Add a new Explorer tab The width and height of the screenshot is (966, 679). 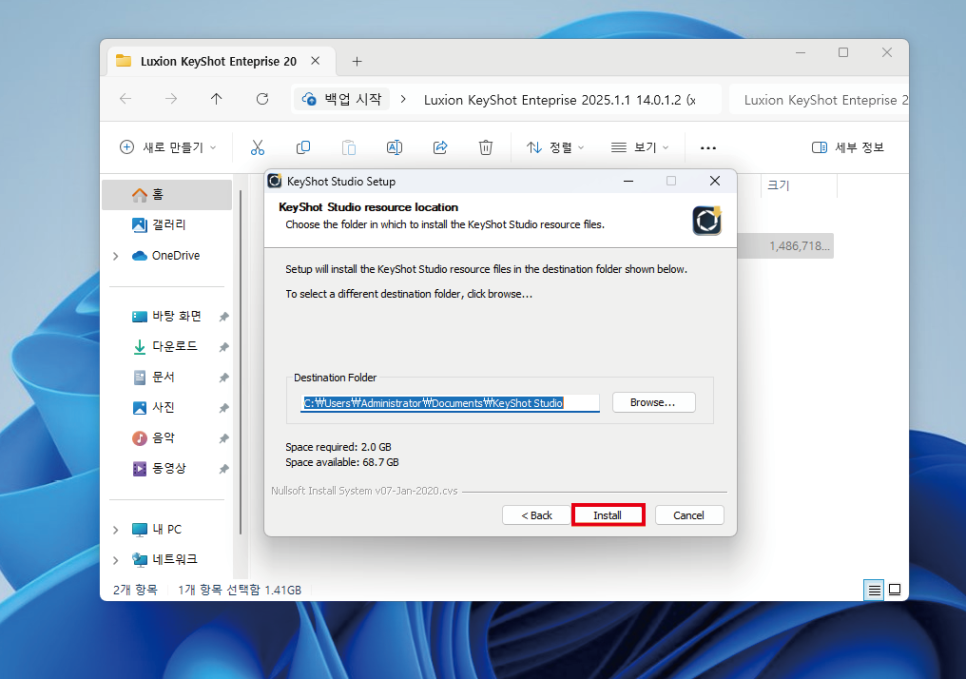pyautogui.click(x=357, y=61)
